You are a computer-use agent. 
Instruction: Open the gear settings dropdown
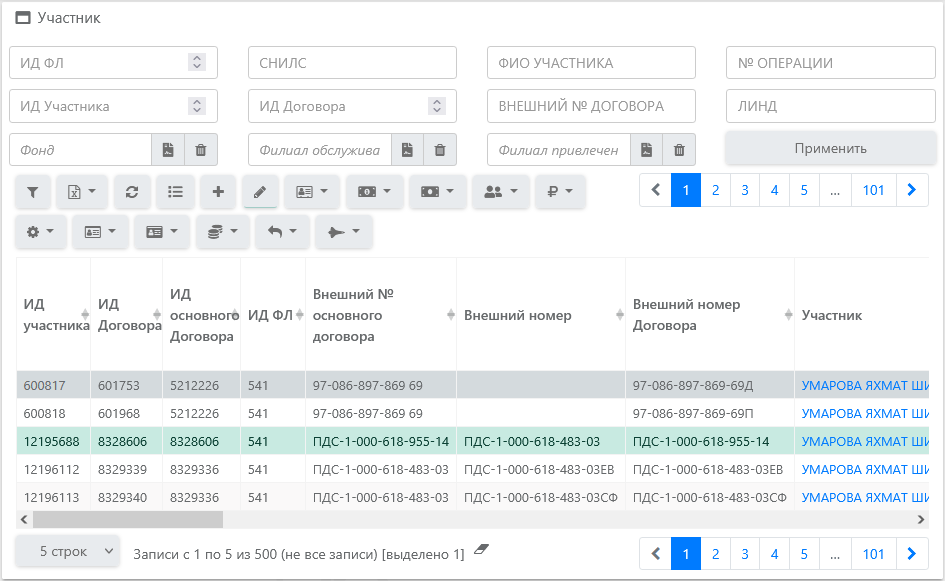(x=40, y=231)
